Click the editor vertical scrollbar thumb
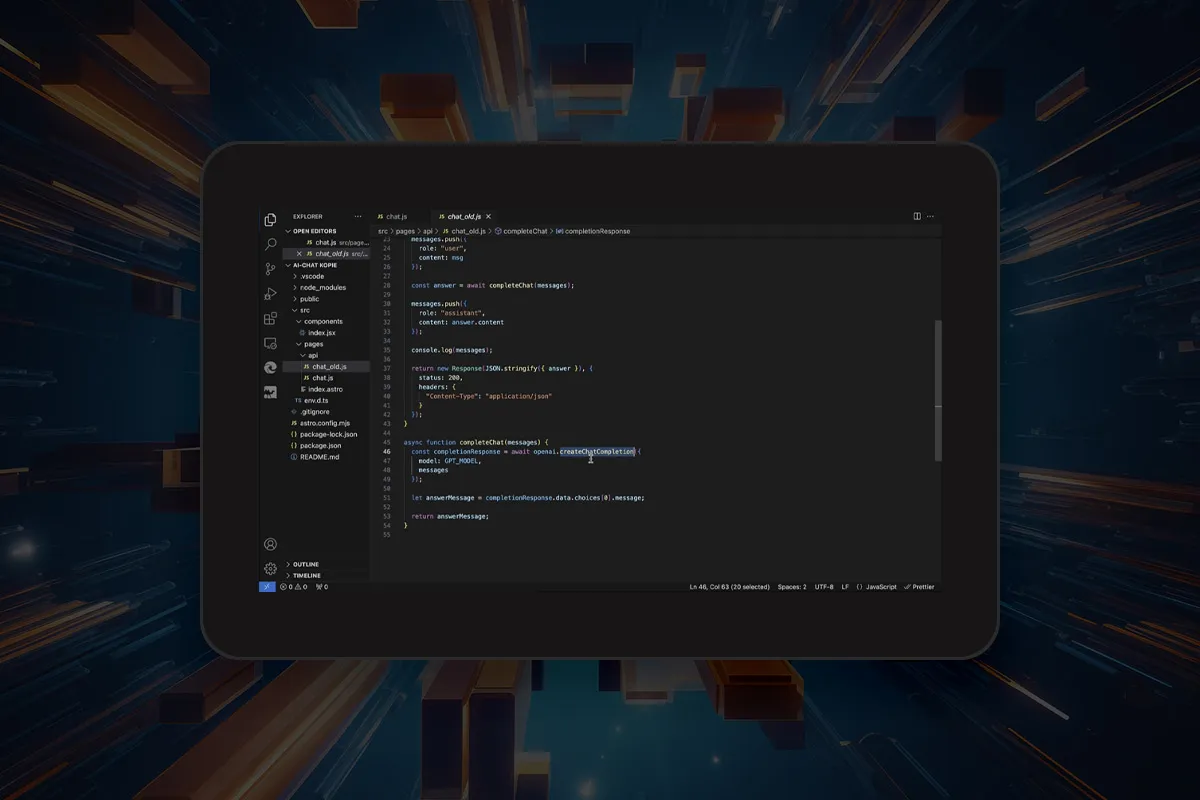 pos(938,390)
